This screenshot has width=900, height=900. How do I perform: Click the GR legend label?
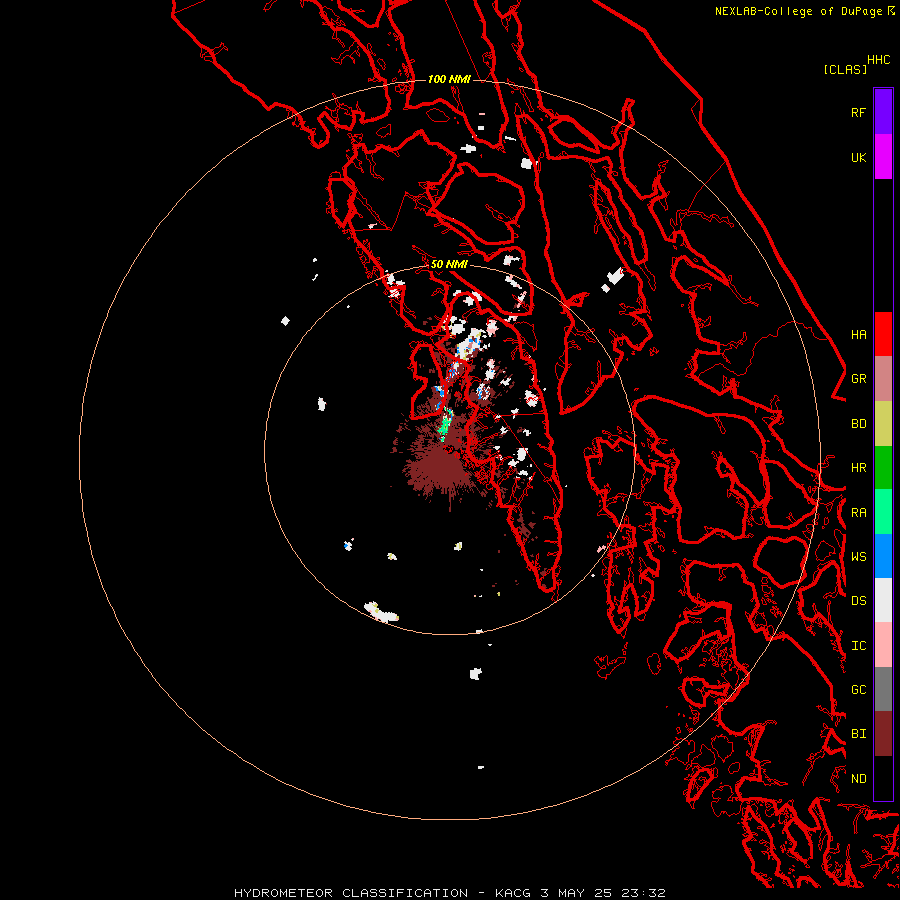coord(858,379)
